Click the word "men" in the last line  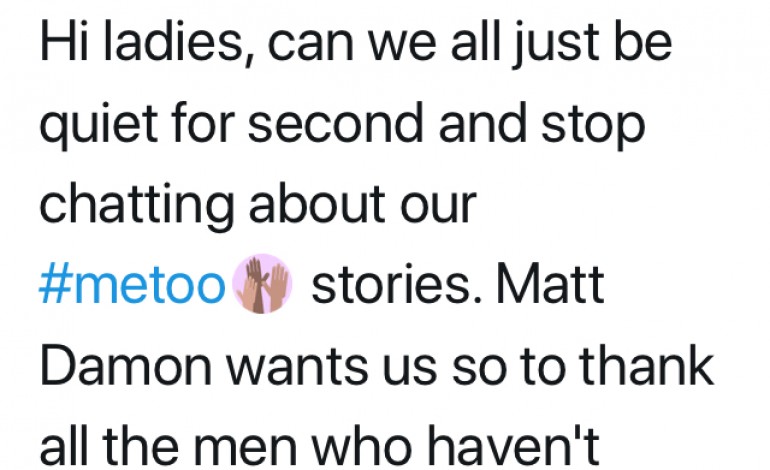pos(245,449)
